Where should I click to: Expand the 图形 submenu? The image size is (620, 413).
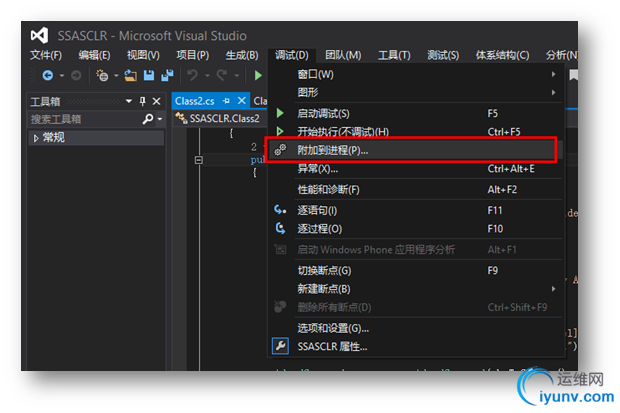pos(554,92)
